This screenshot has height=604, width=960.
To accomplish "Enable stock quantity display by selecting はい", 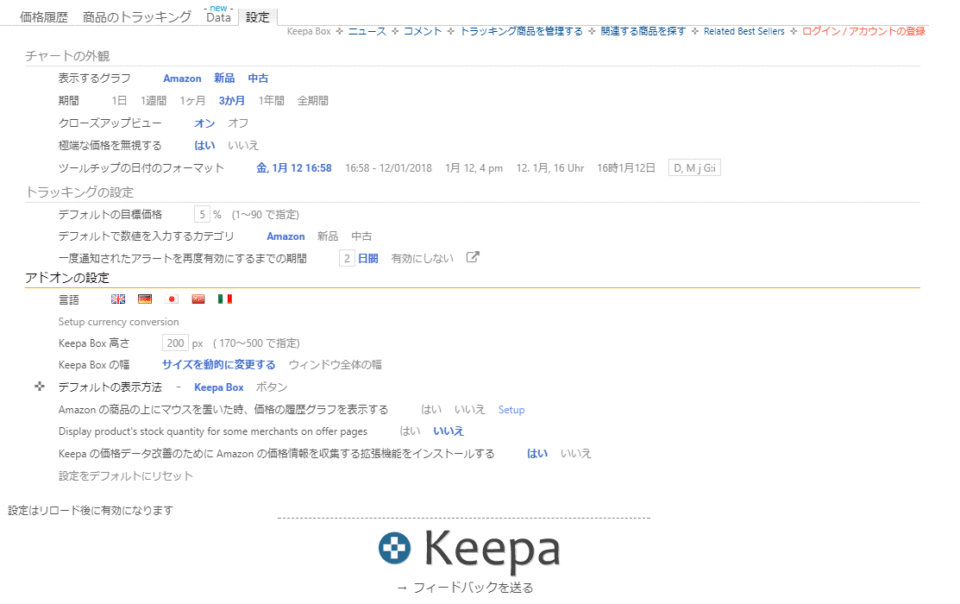I will (409, 431).
